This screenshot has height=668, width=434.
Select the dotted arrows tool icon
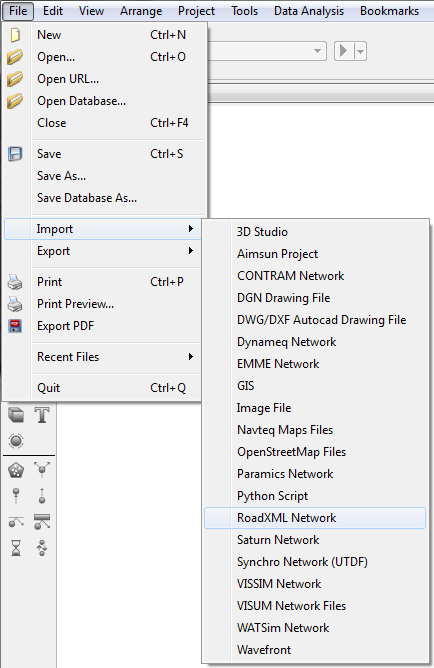[x=42, y=548]
